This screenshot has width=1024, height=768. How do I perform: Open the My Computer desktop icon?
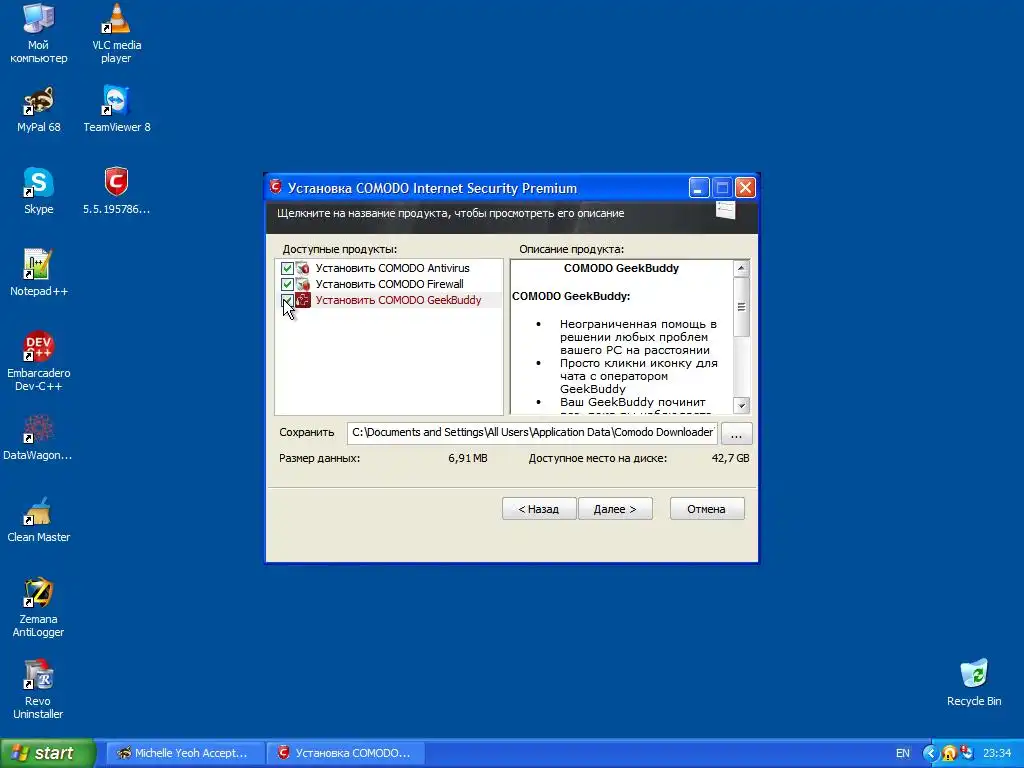coord(38,33)
